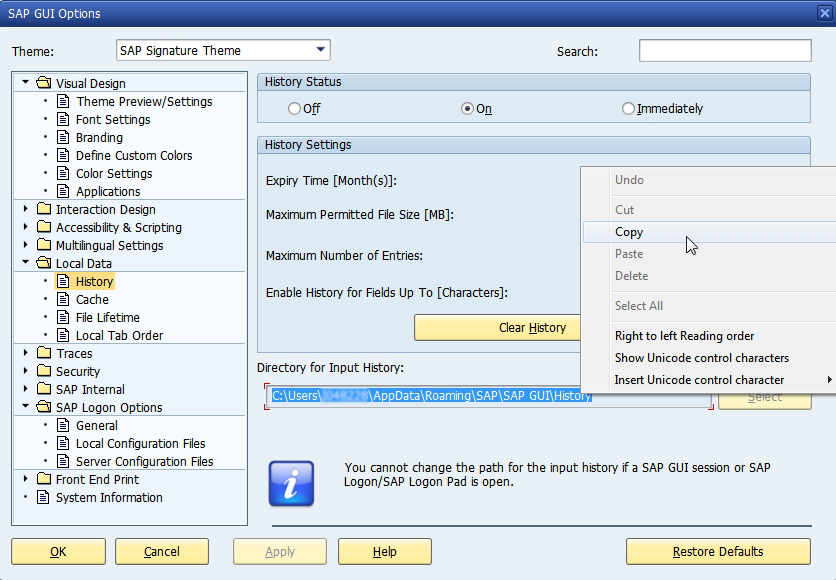Select the System Information tree label

[x=109, y=497]
